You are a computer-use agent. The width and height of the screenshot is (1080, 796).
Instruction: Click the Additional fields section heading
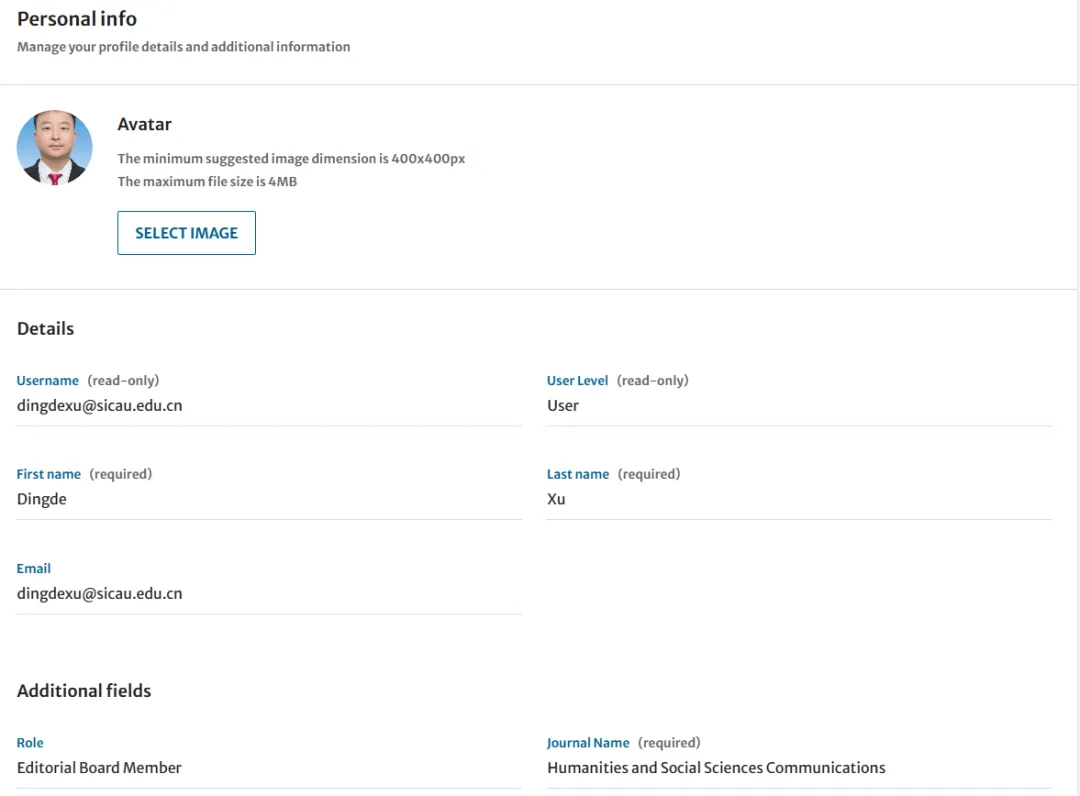tap(84, 691)
